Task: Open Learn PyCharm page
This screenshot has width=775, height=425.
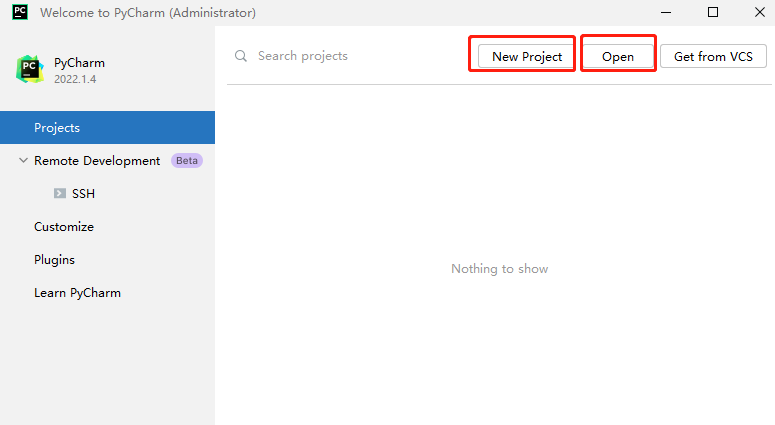Action: click(x=78, y=293)
